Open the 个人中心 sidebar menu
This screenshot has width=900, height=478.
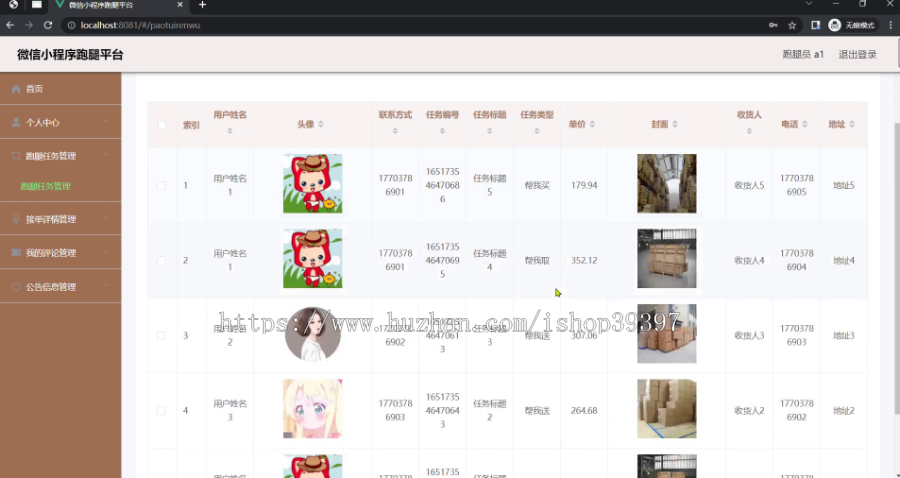[x=60, y=122]
